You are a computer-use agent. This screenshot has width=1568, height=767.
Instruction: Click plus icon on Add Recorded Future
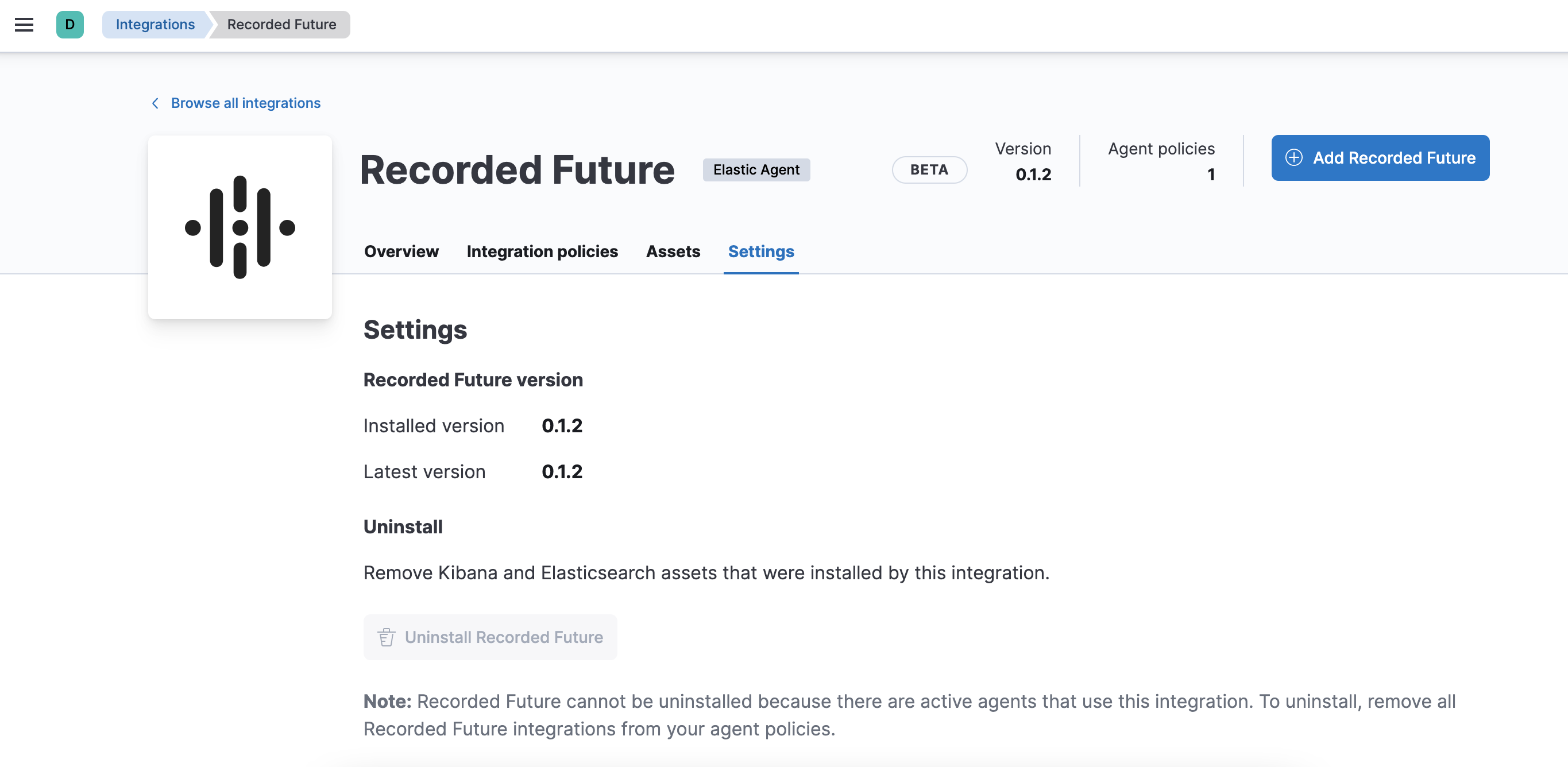(1293, 158)
